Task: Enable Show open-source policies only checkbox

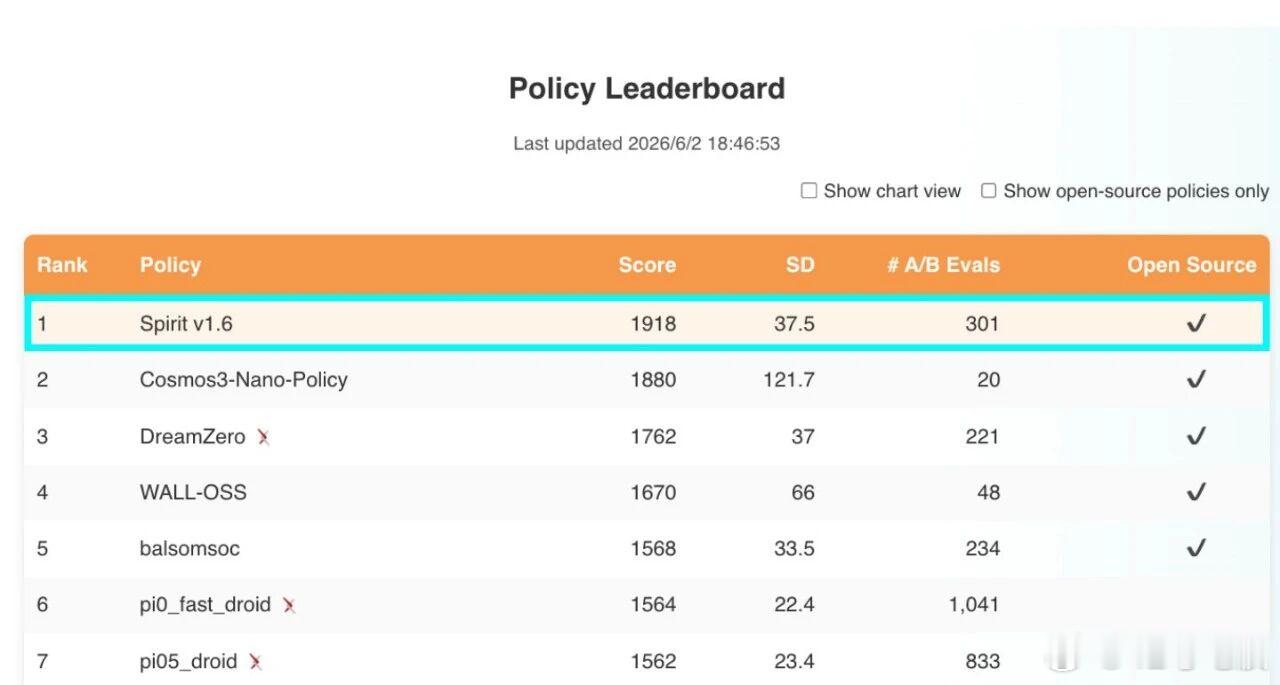Action: click(988, 191)
